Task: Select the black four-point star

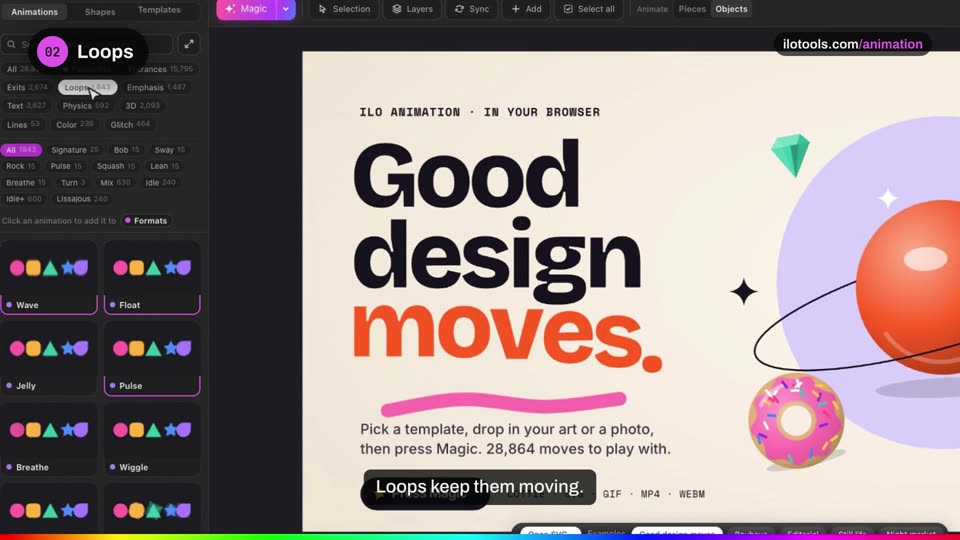Action: coord(744,291)
